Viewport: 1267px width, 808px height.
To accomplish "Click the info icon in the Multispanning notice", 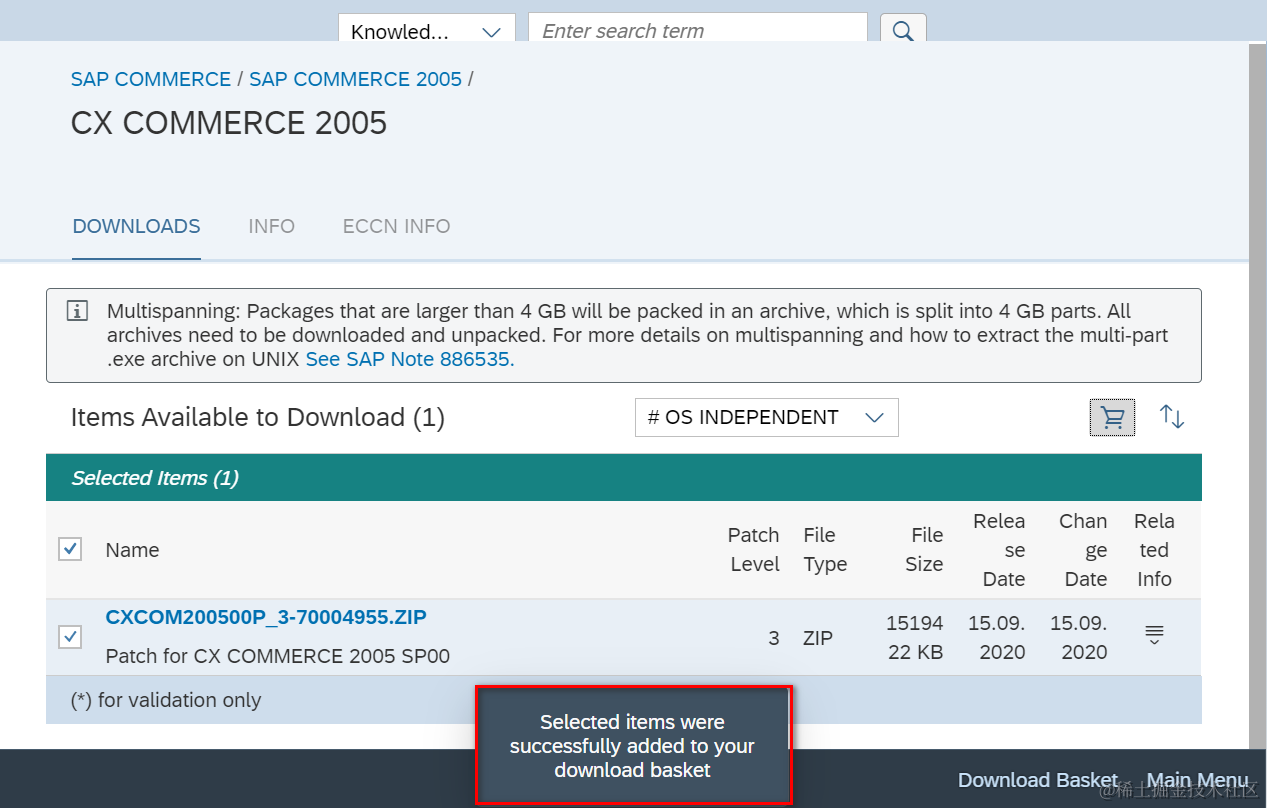I will (77, 311).
